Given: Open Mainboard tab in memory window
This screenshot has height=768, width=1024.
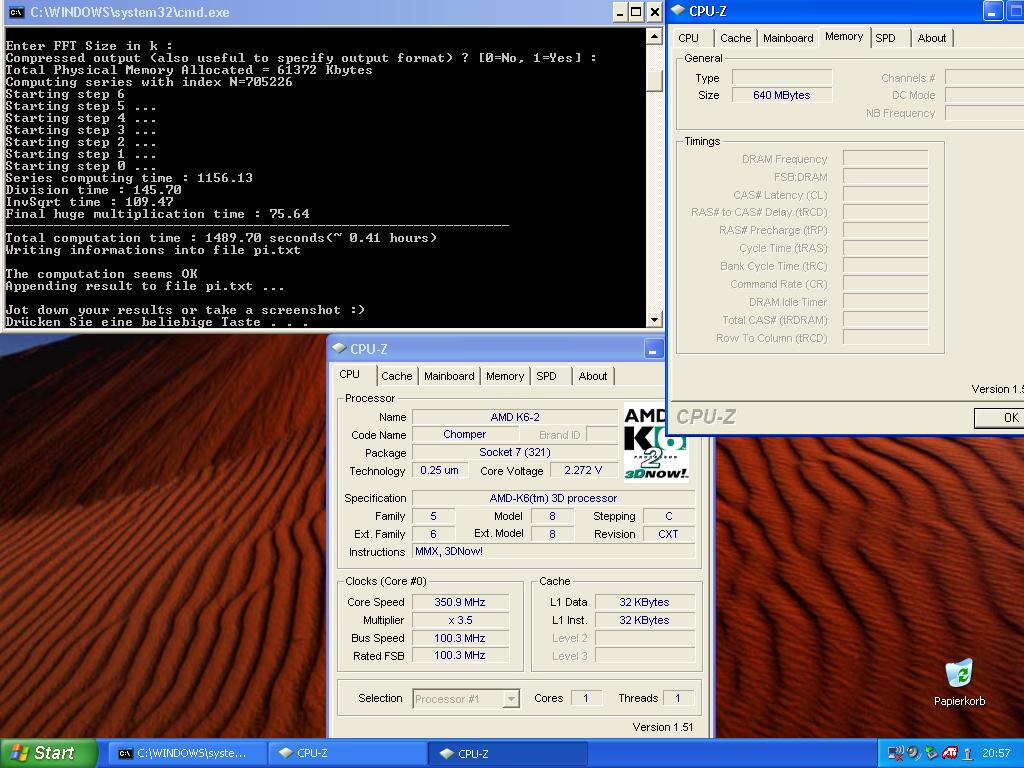Looking at the screenshot, I should pos(788,38).
